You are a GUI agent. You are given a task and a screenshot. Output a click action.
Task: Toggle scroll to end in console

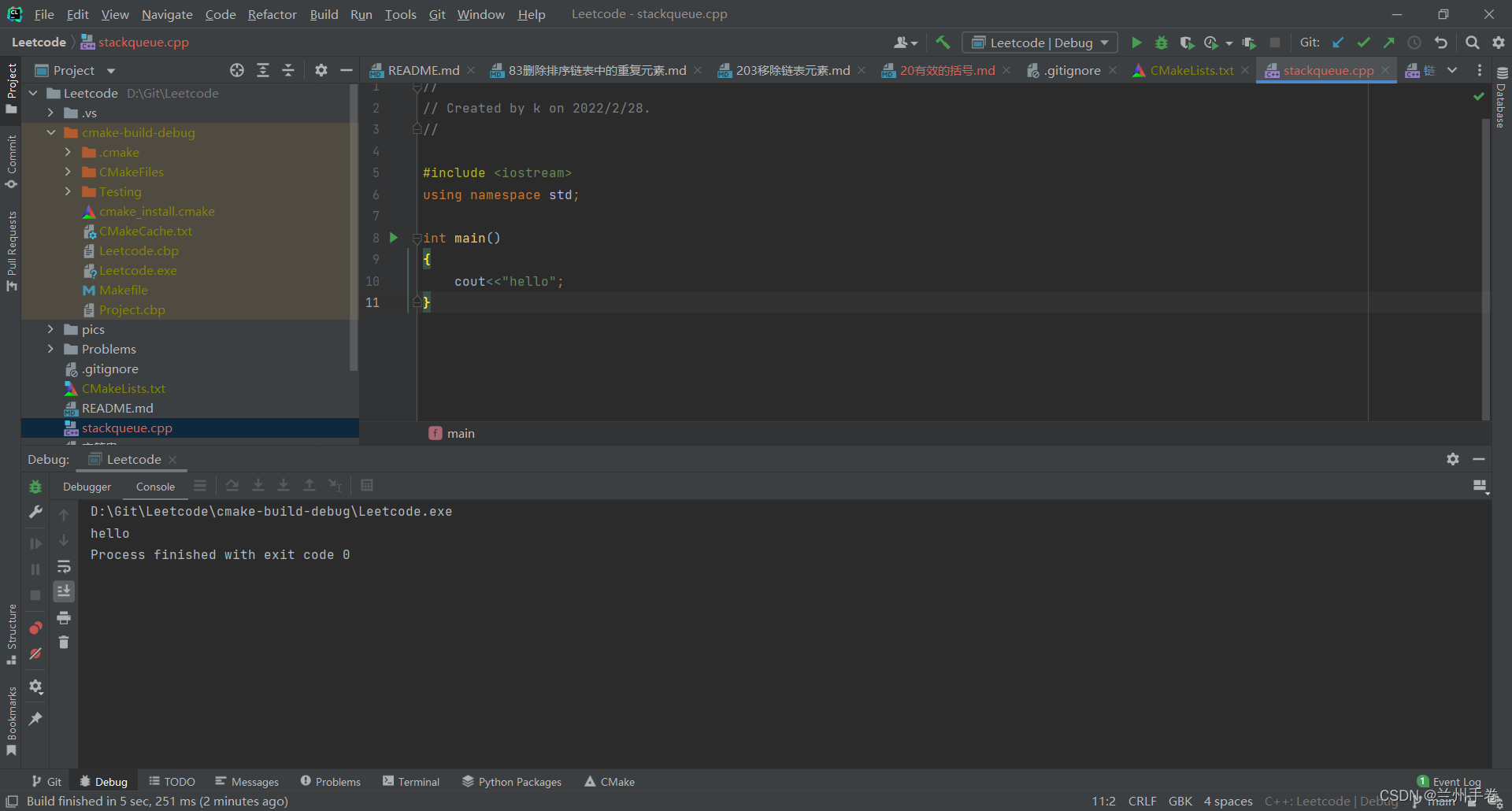coord(64,591)
